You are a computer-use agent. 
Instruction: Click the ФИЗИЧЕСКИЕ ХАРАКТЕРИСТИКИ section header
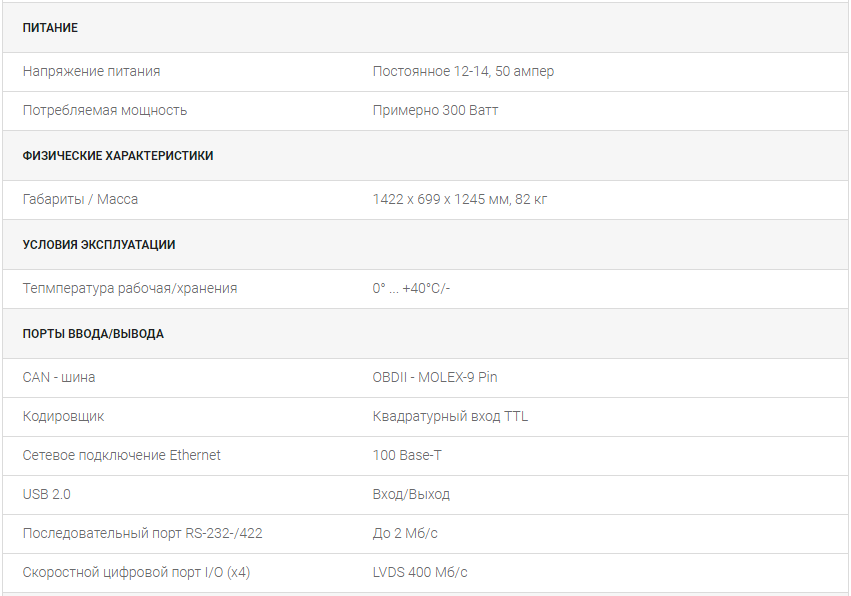click(118, 156)
